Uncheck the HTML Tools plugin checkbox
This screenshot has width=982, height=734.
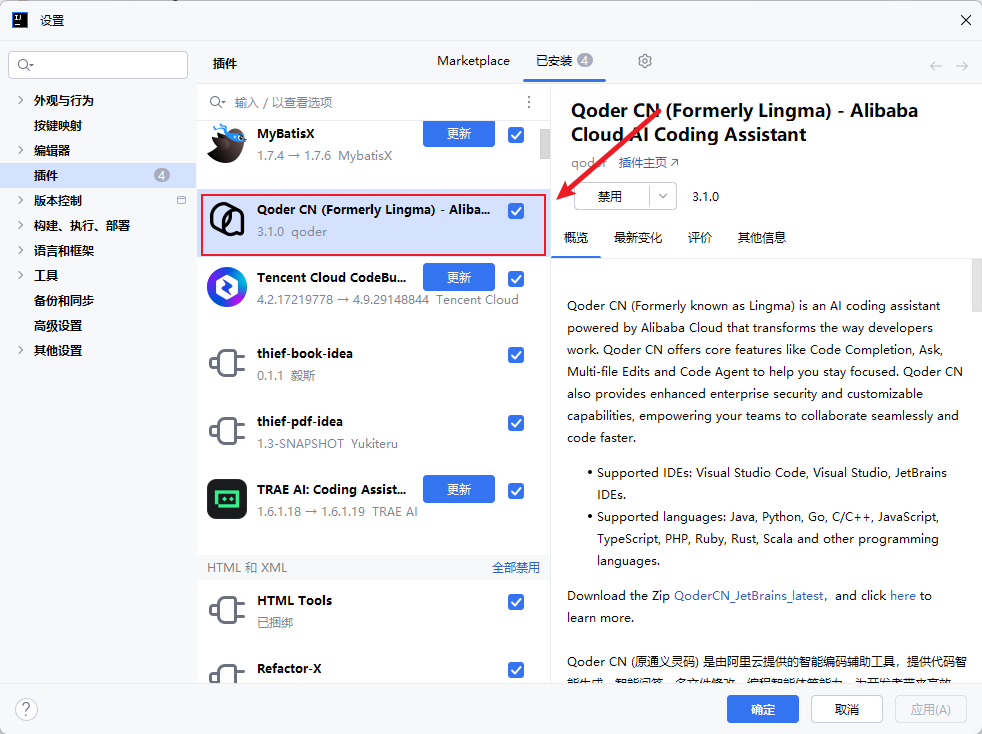(516, 602)
